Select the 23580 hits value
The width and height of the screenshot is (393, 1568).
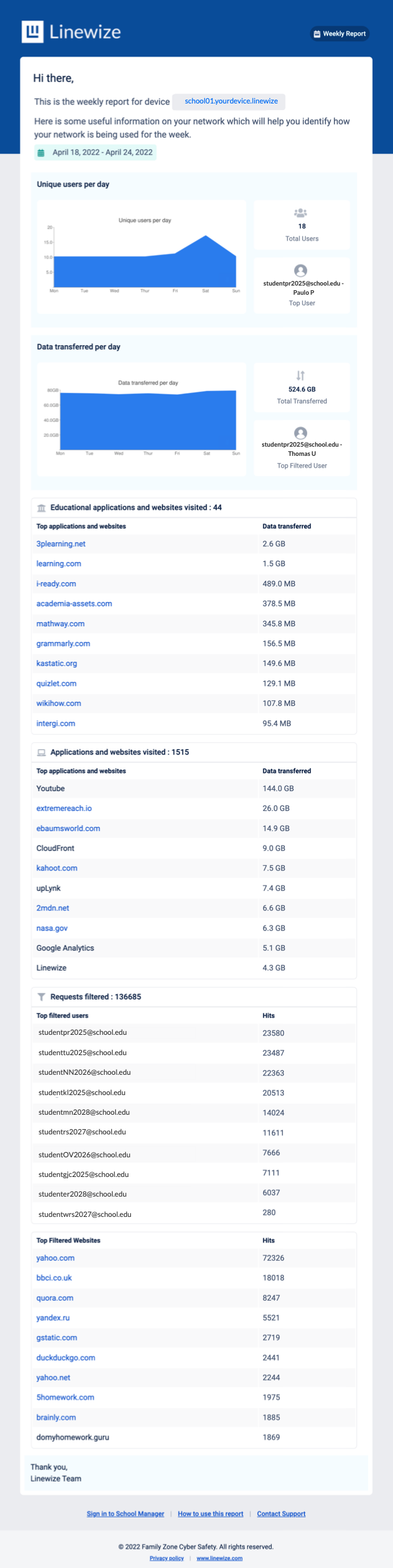[274, 1034]
